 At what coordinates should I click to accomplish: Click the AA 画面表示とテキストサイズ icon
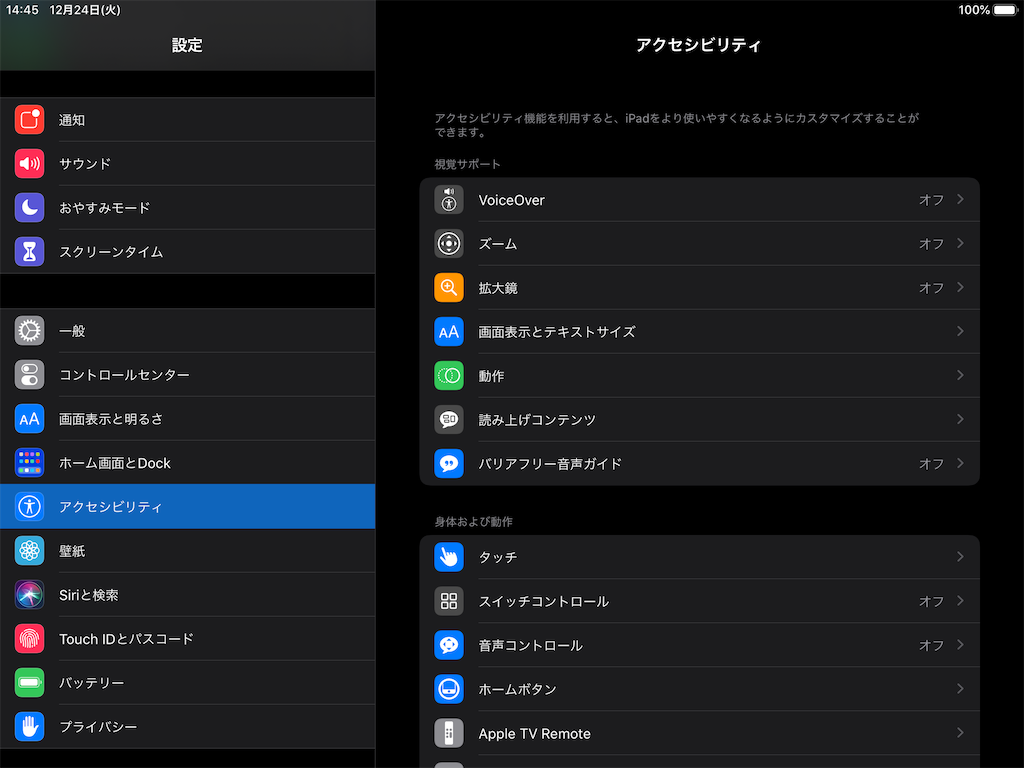click(449, 331)
